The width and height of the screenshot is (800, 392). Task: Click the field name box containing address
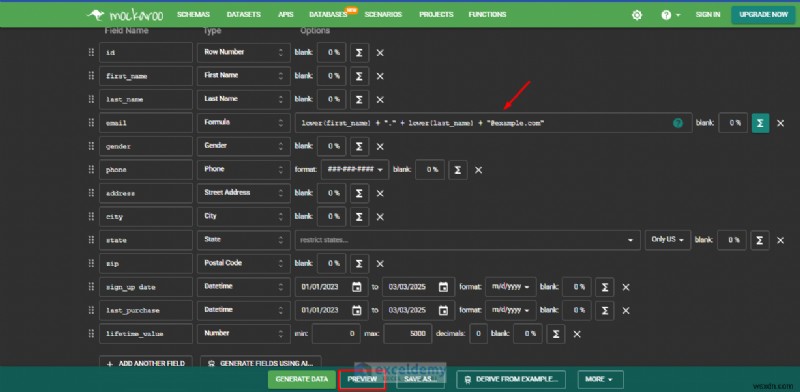pyautogui.click(x=146, y=193)
